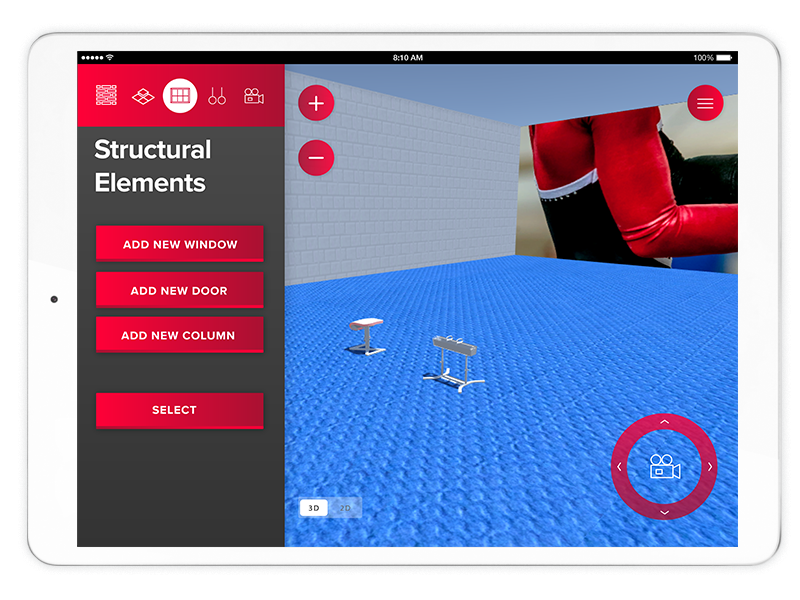Tap the battery indicator in the status bar
This screenshot has height=600, width=800.
point(724,58)
